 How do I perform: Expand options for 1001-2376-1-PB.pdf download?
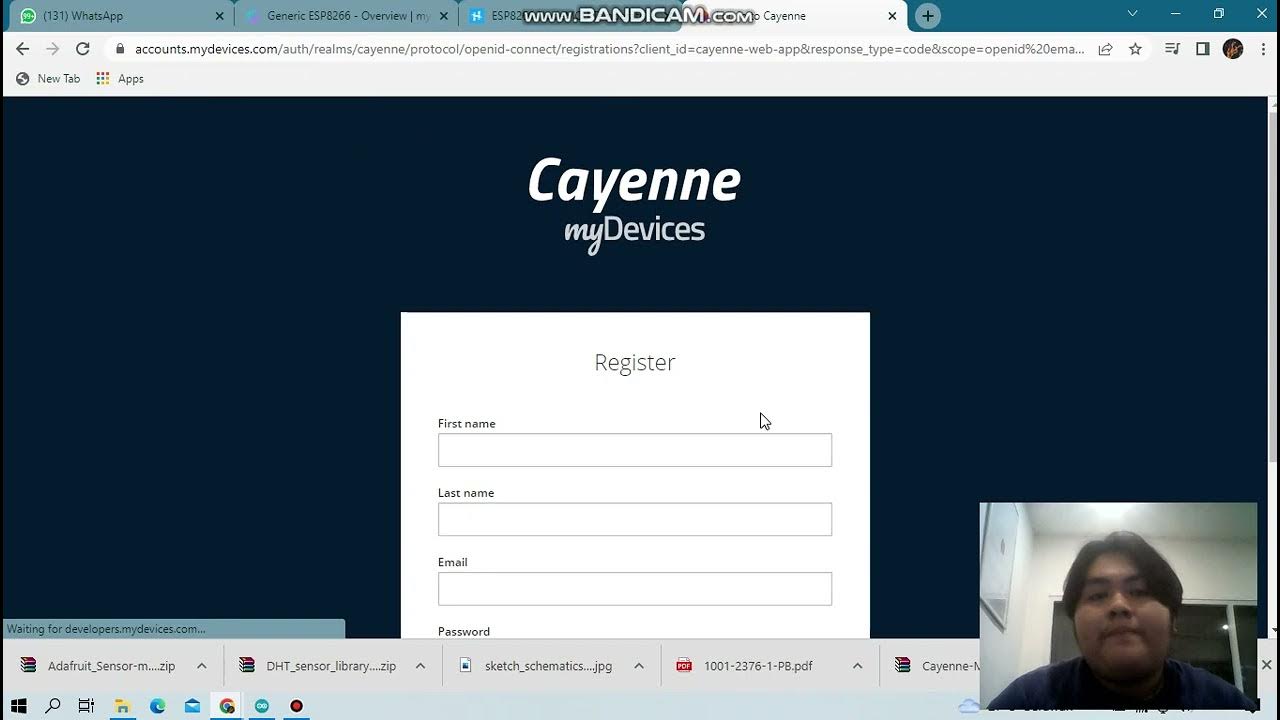point(857,666)
